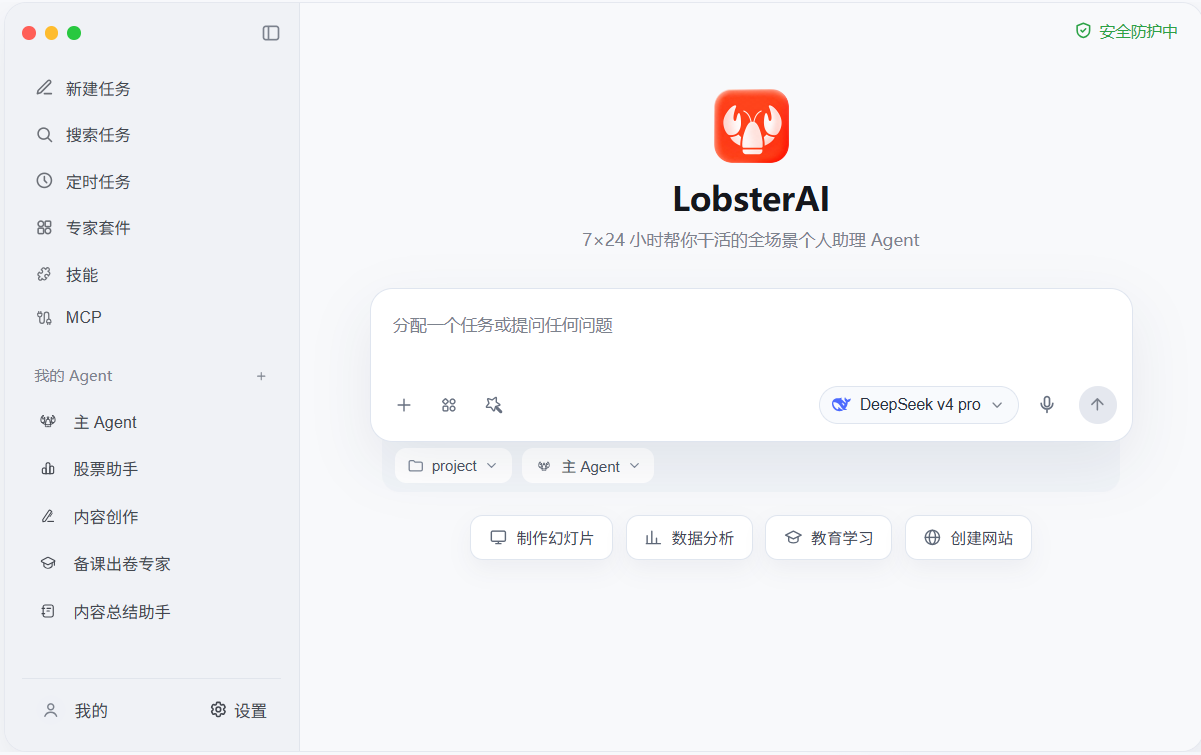Click the magic wand icon in input box
This screenshot has width=1201, height=755.
pos(494,405)
